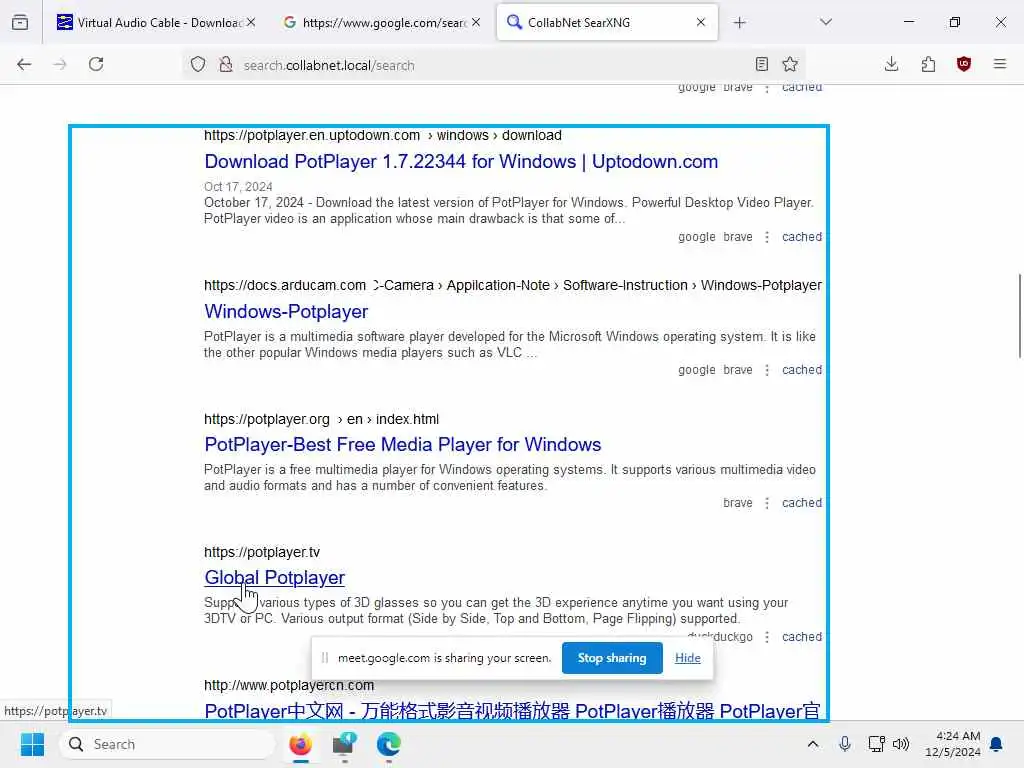Open the Global Potplayer result

pyautogui.click(x=274, y=578)
